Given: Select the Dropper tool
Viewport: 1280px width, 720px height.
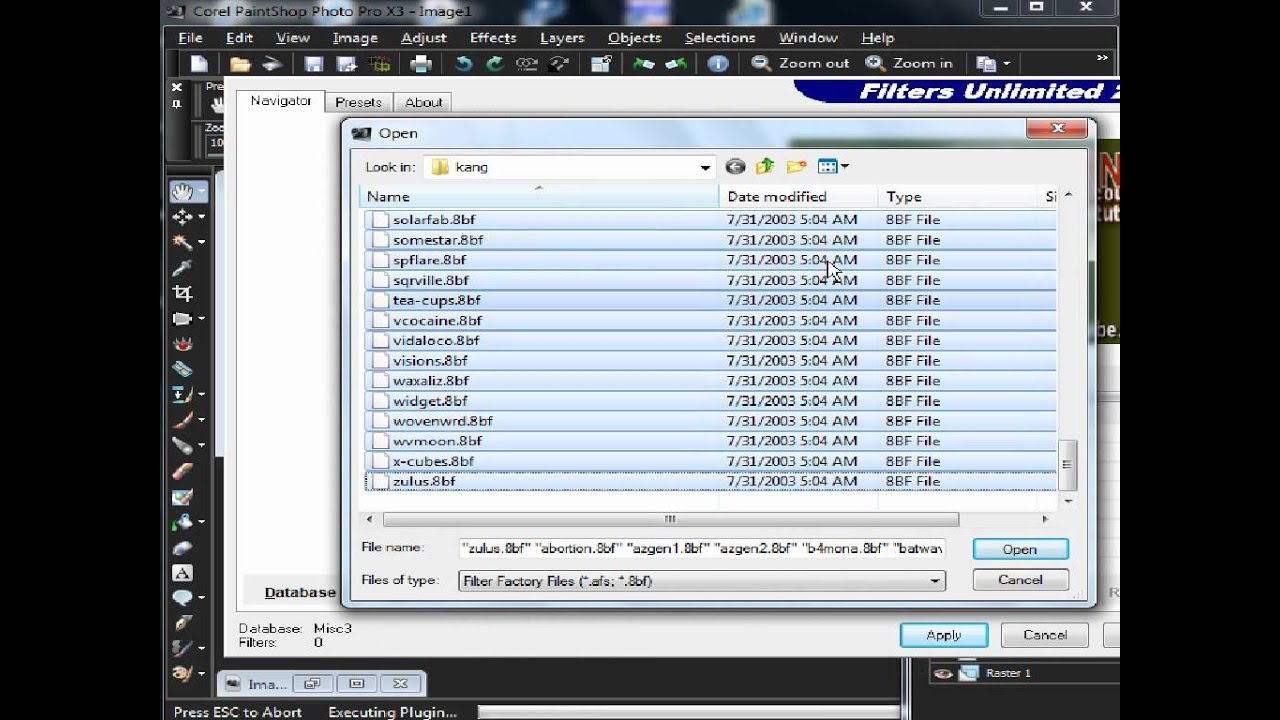Looking at the screenshot, I should 182,267.
